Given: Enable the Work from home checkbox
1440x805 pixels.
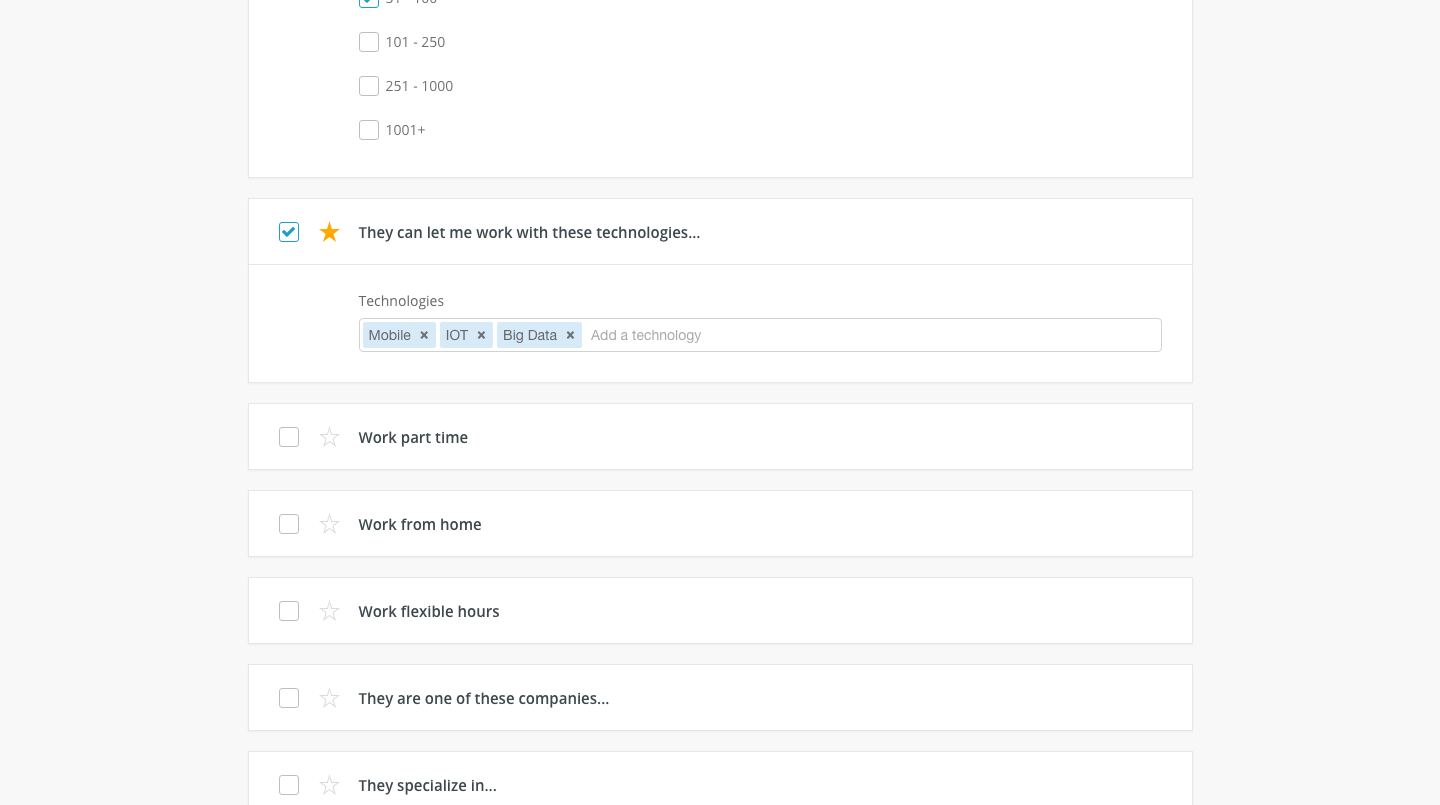Looking at the screenshot, I should coord(289,524).
